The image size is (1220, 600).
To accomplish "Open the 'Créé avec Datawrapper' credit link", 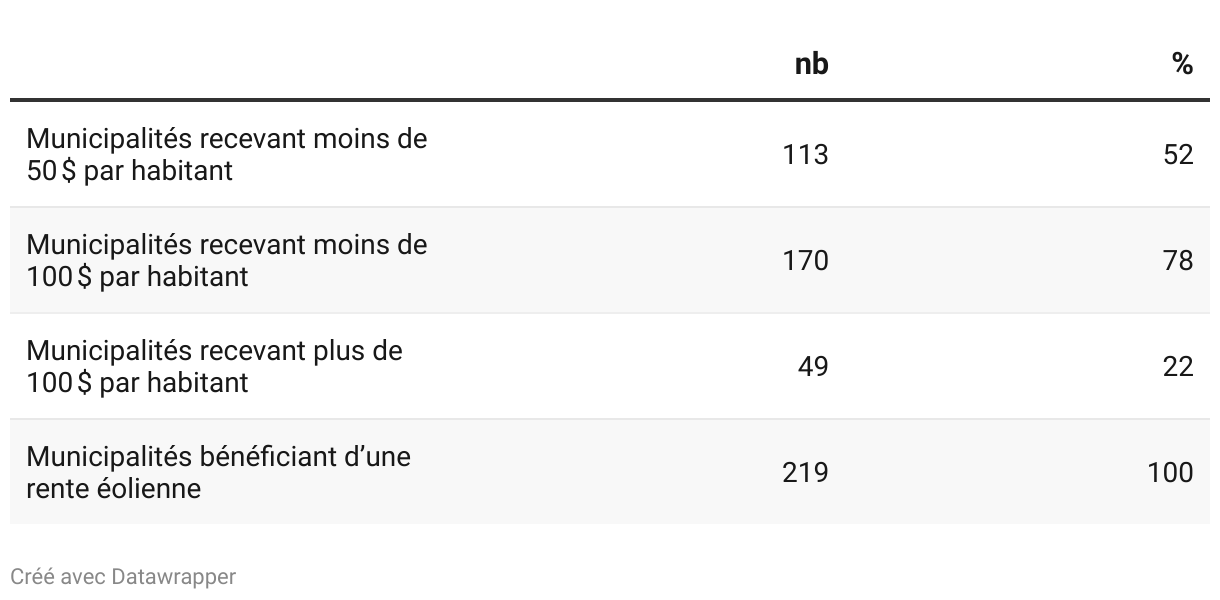I will [x=123, y=577].
